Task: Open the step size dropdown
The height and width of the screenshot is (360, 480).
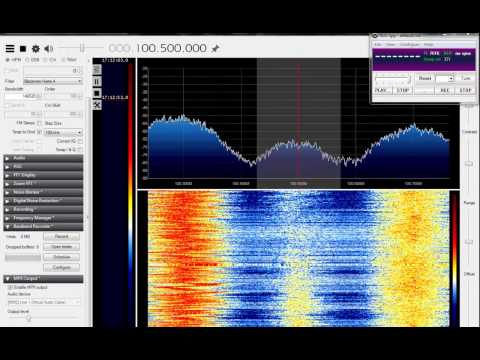Action: pyautogui.click(x=63, y=132)
